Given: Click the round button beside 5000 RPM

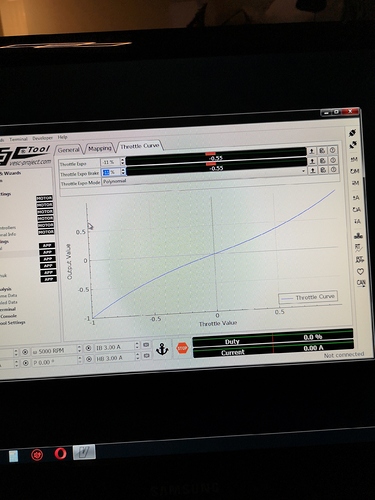Looking at the screenshot, I should coord(25,352).
